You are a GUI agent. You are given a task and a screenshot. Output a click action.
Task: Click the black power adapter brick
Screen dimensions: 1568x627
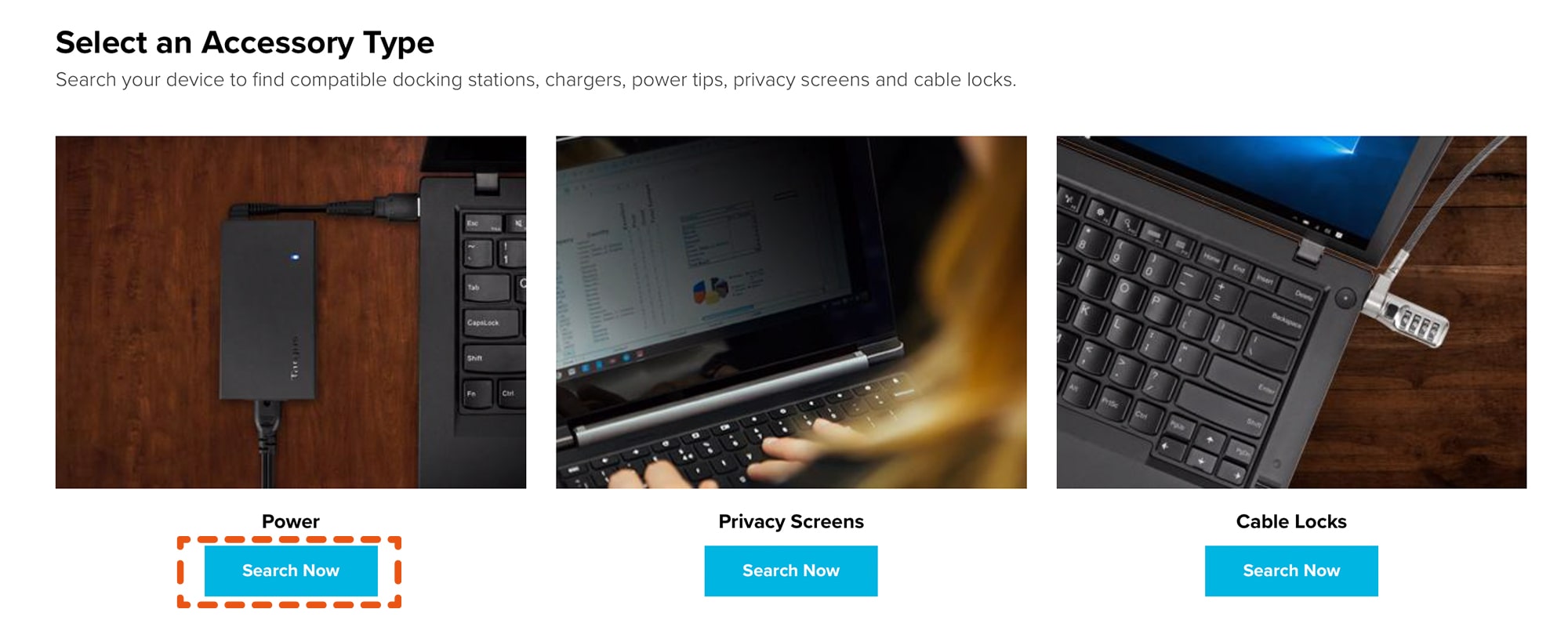268,310
